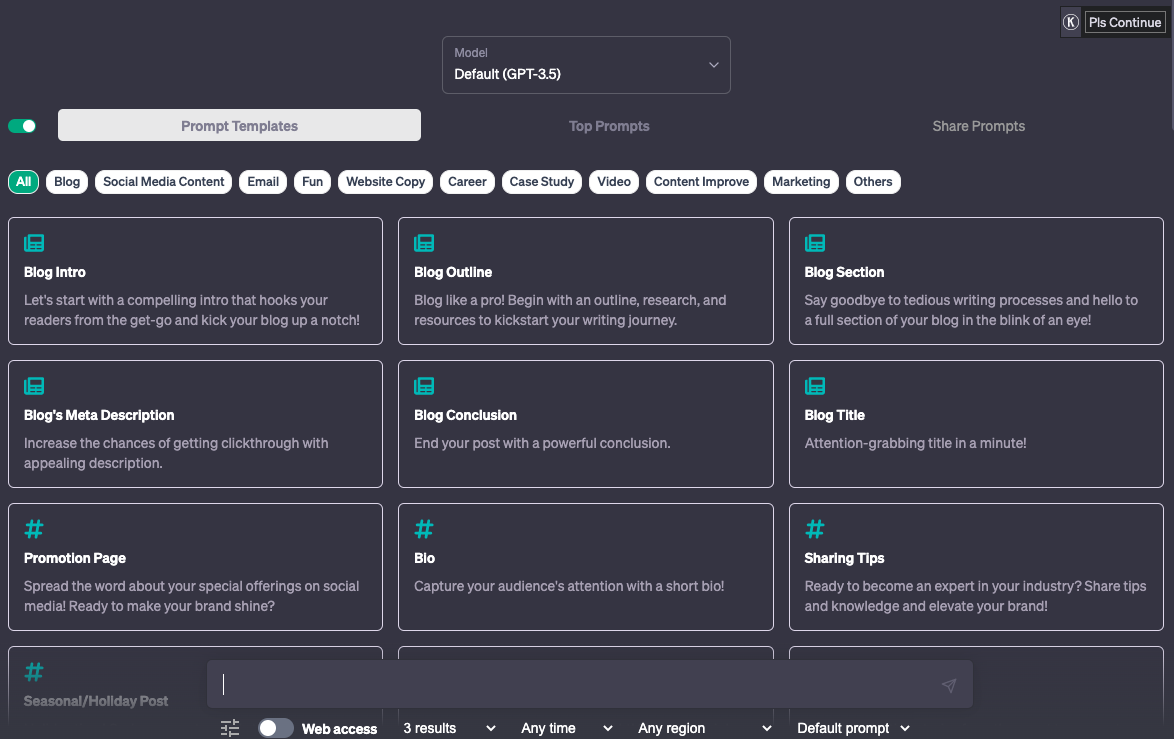The width and height of the screenshot is (1174, 739).
Task: Open the Model selection dropdown
Action: coord(586,65)
